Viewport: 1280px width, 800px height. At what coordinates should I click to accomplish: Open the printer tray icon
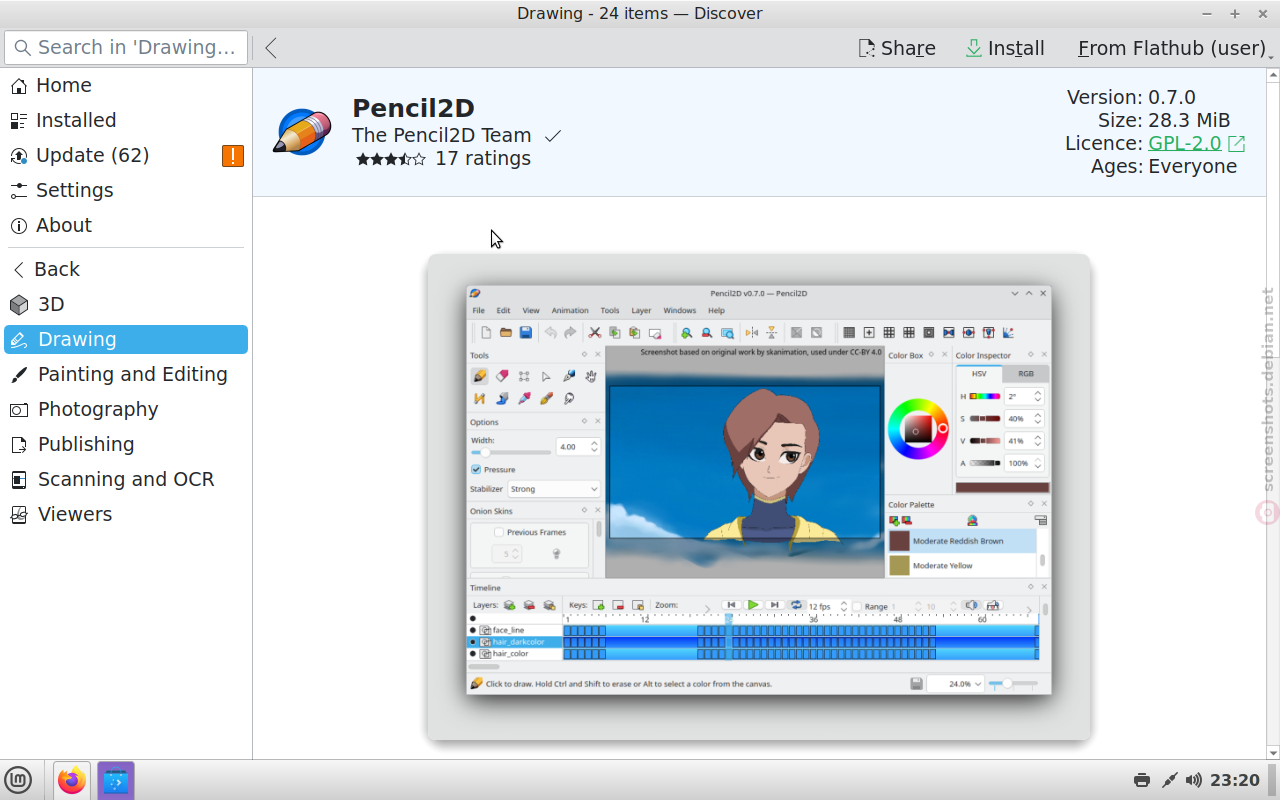(1141, 780)
